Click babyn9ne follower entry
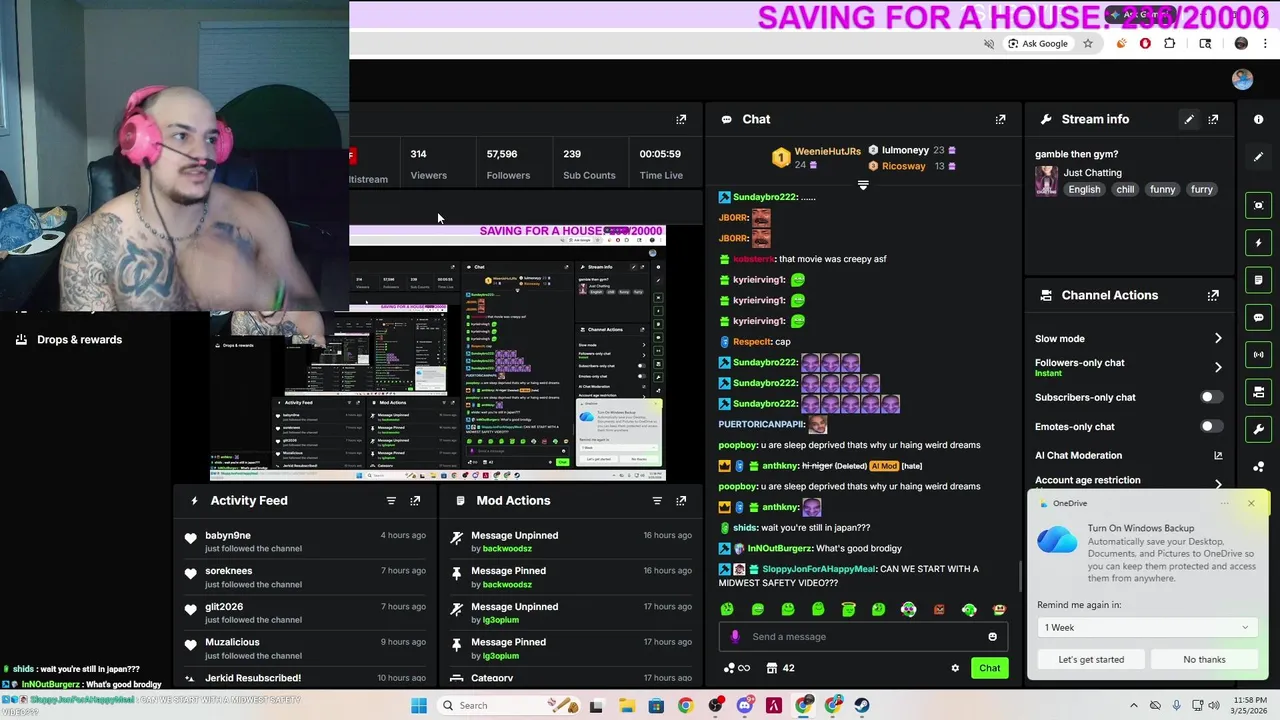This screenshot has height=720, width=1280. click(x=306, y=542)
